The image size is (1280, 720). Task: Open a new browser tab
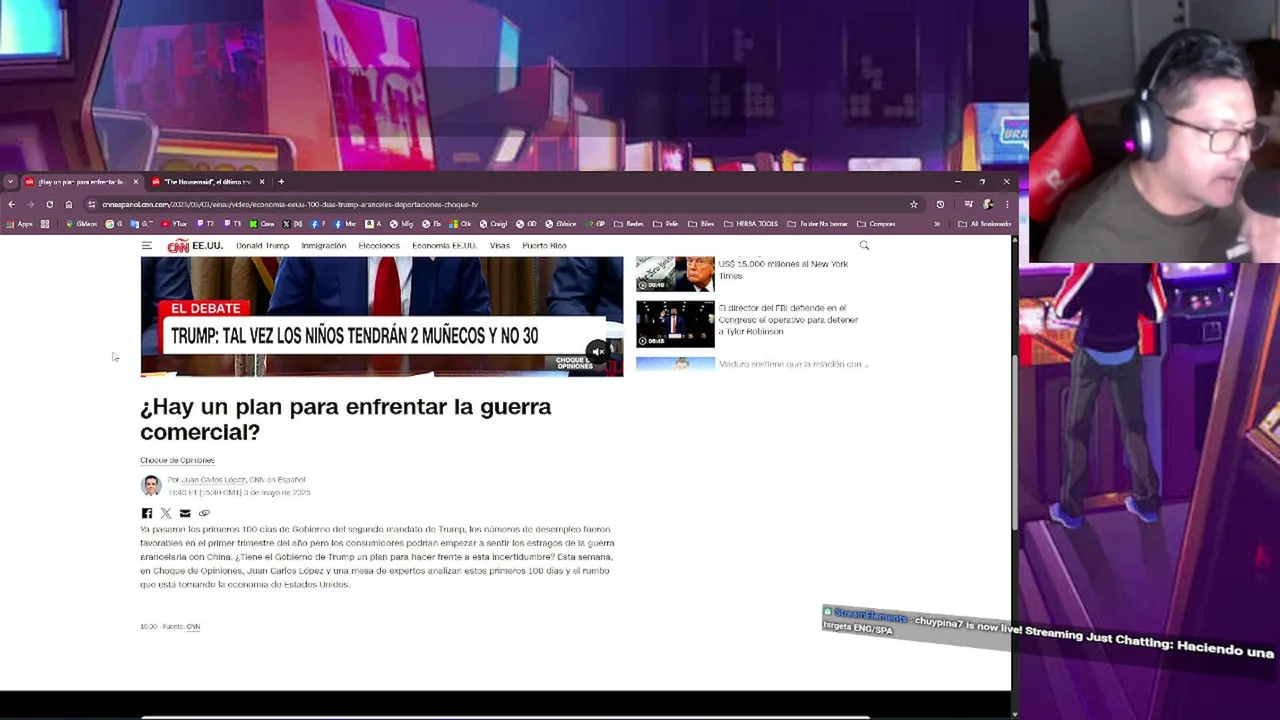[x=281, y=182]
